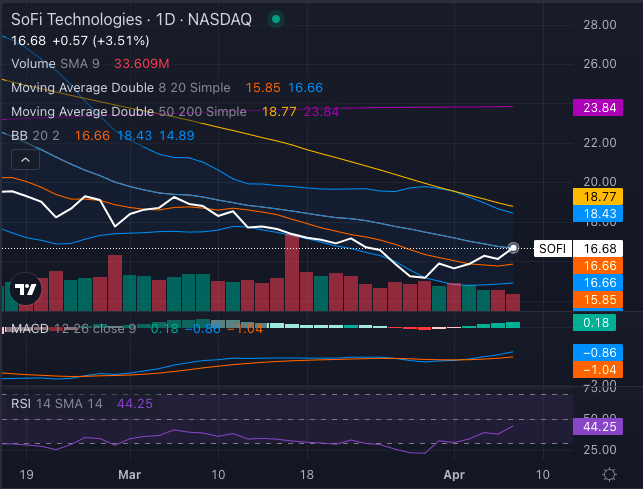Select Moving Average Double 8 20 legend
Screen dimensions: 643x489
tap(120, 88)
